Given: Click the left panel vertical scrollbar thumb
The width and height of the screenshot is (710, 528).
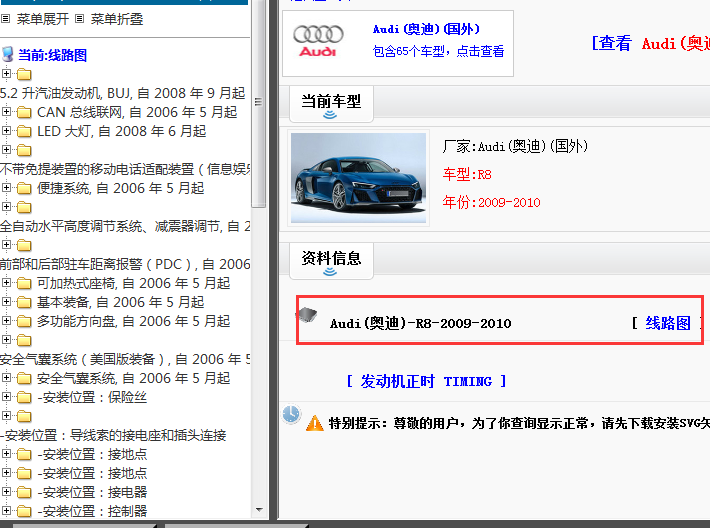Looking at the screenshot, I should tap(258, 102).
